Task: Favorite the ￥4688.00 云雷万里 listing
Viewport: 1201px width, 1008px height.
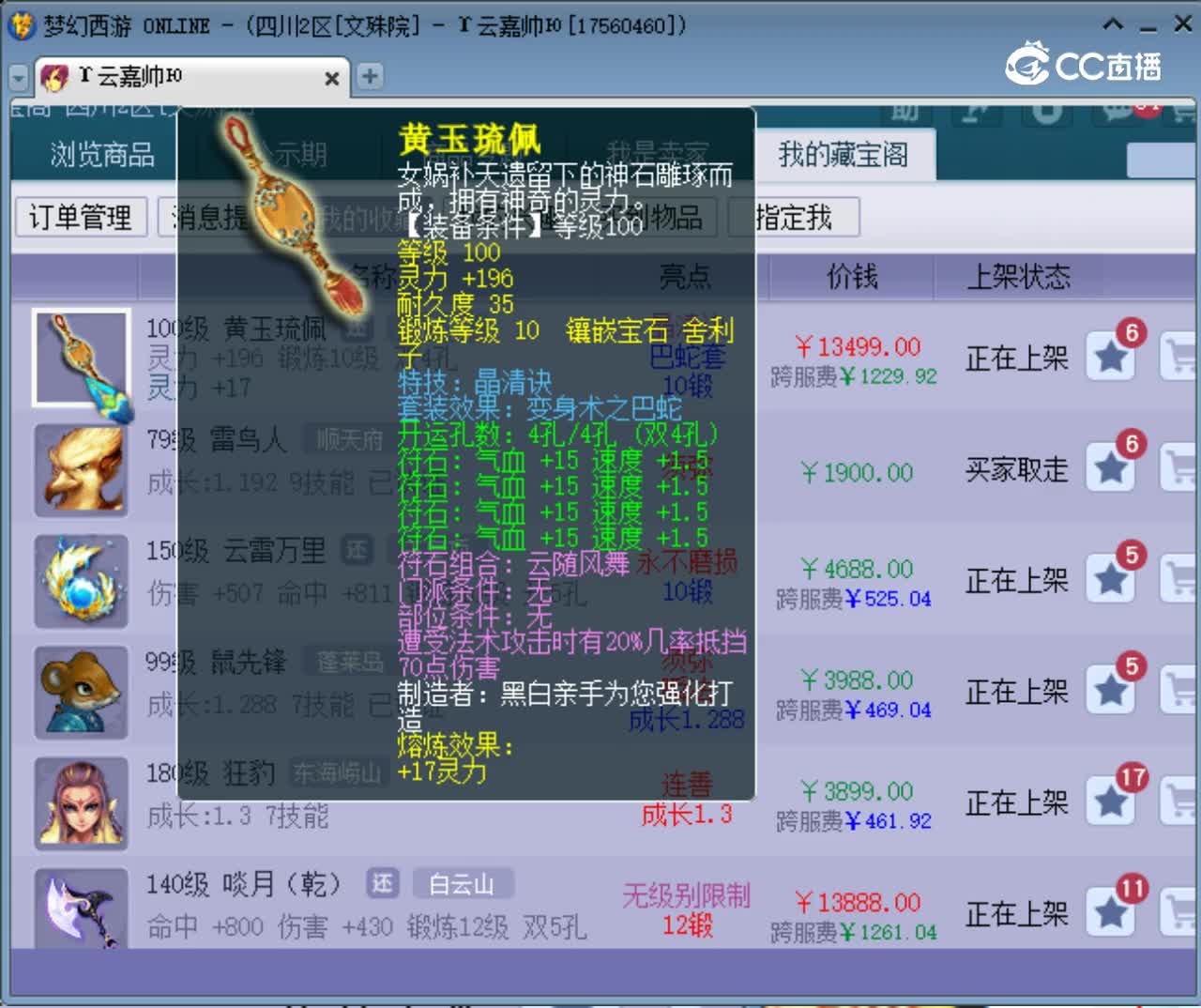Action: pos(1111,579)
